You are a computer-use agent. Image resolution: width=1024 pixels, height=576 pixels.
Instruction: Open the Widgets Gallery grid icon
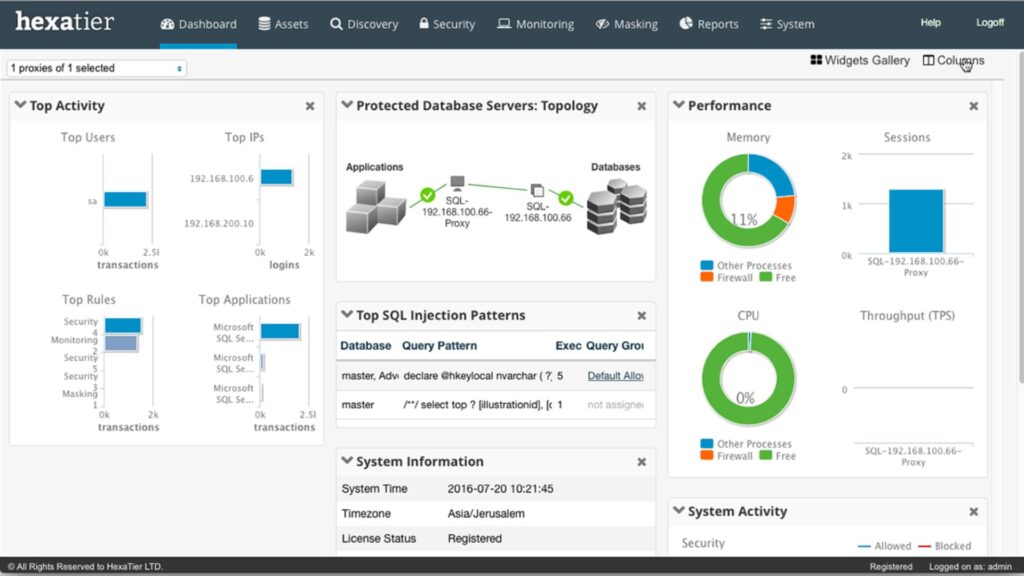pyautogui.click(x=816, y=60)
